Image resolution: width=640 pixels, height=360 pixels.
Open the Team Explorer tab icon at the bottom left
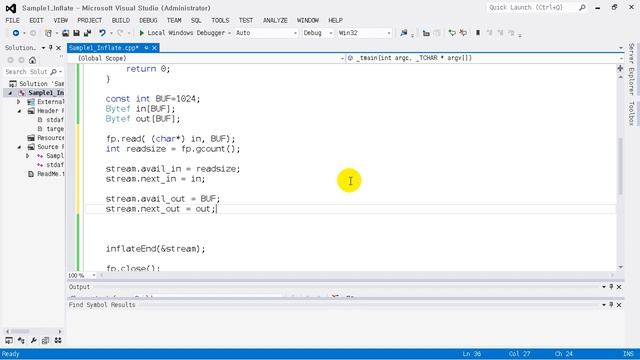[x=58, y=340]
